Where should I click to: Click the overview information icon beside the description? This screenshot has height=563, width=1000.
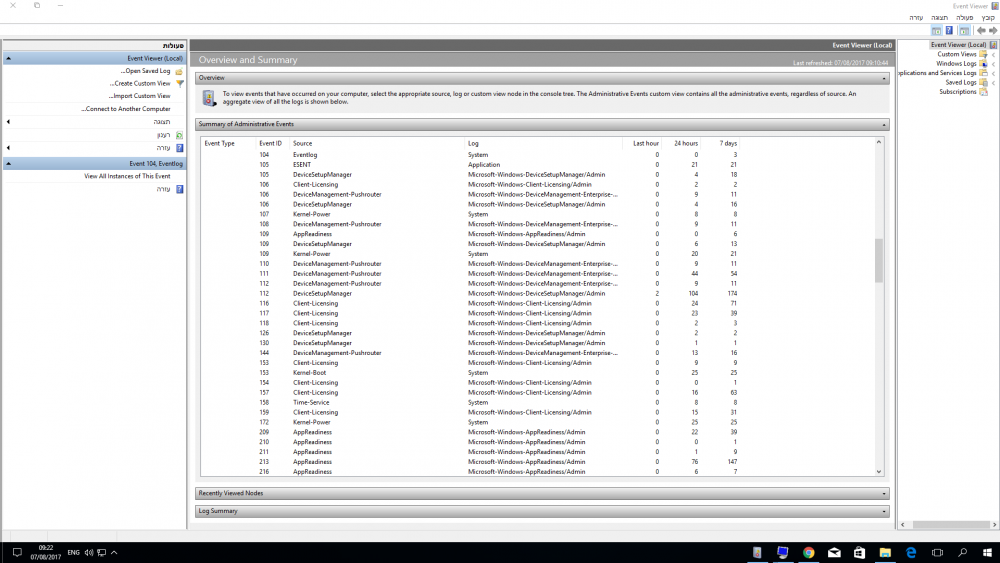click(x=209, y=98)
